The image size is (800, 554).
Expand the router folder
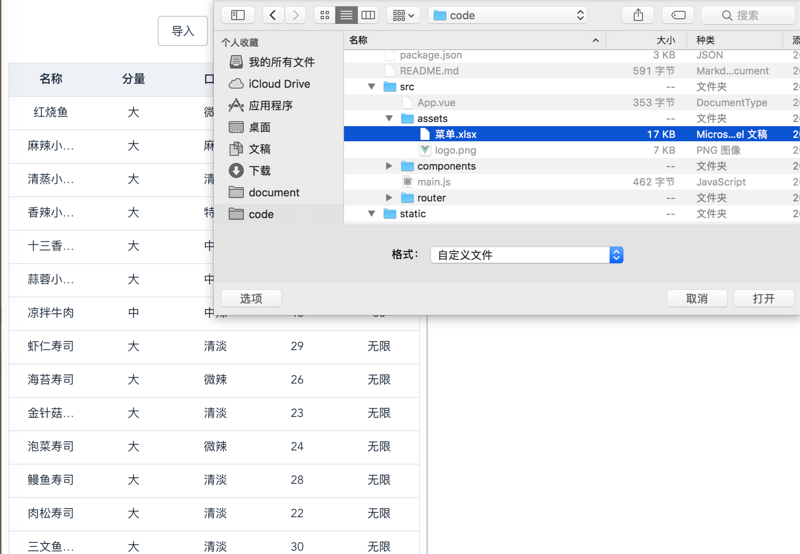389,197
